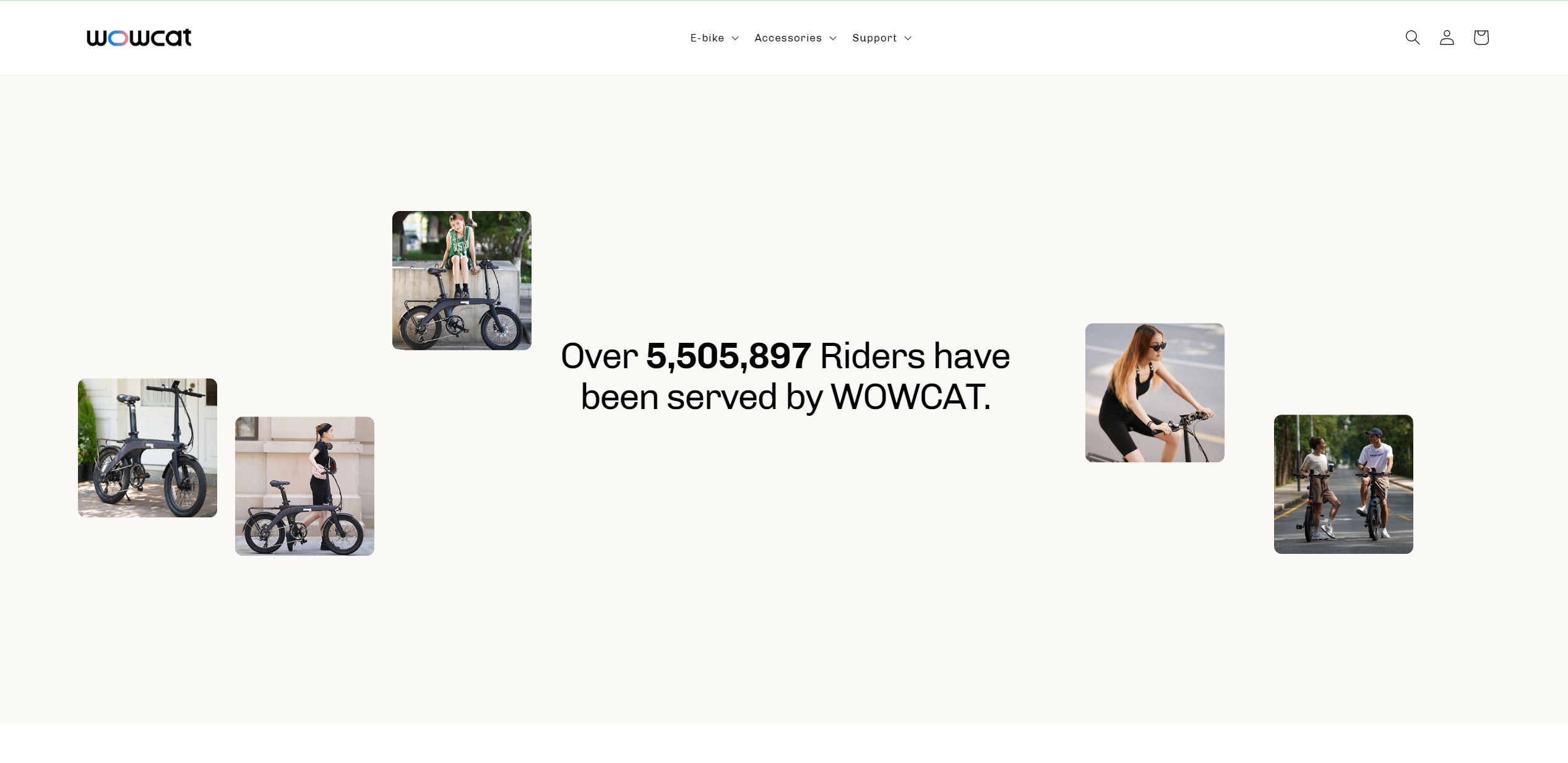Select photo of girl in green jersey
Viewport: 1568px width, 763px height.
click(462, 280)
